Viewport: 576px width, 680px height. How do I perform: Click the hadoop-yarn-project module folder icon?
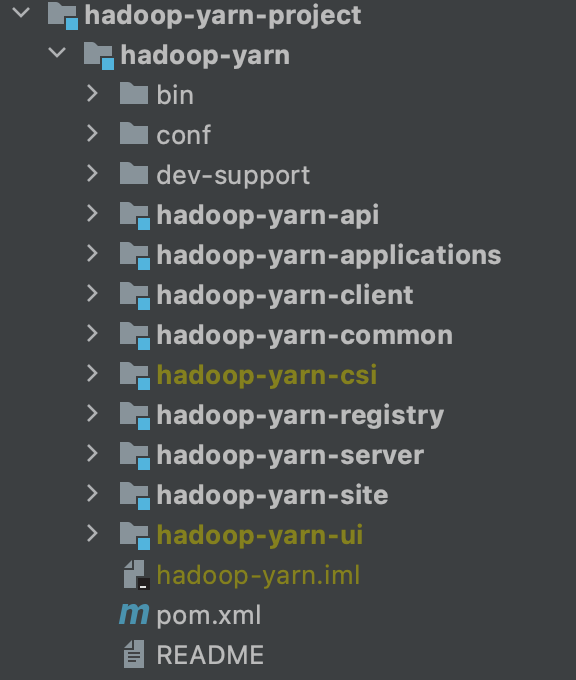click(x=63, y=16)
